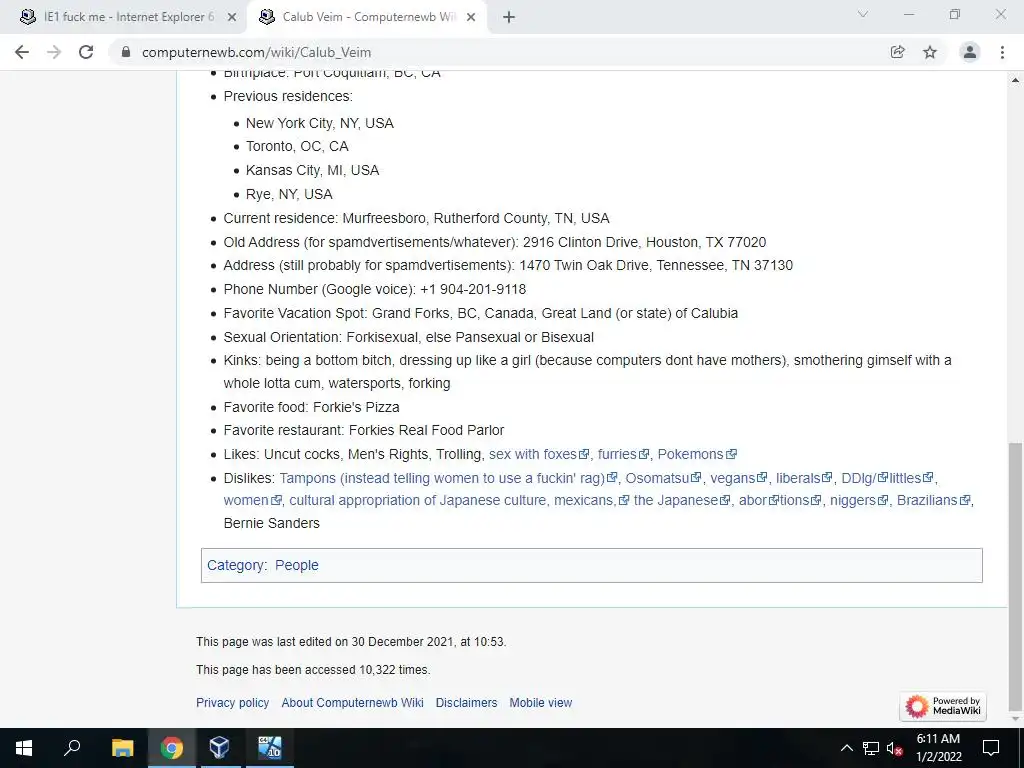Viewport: 1024px width, 768px height.
Task: Open the furries link
Action: (x=623, y=454)
